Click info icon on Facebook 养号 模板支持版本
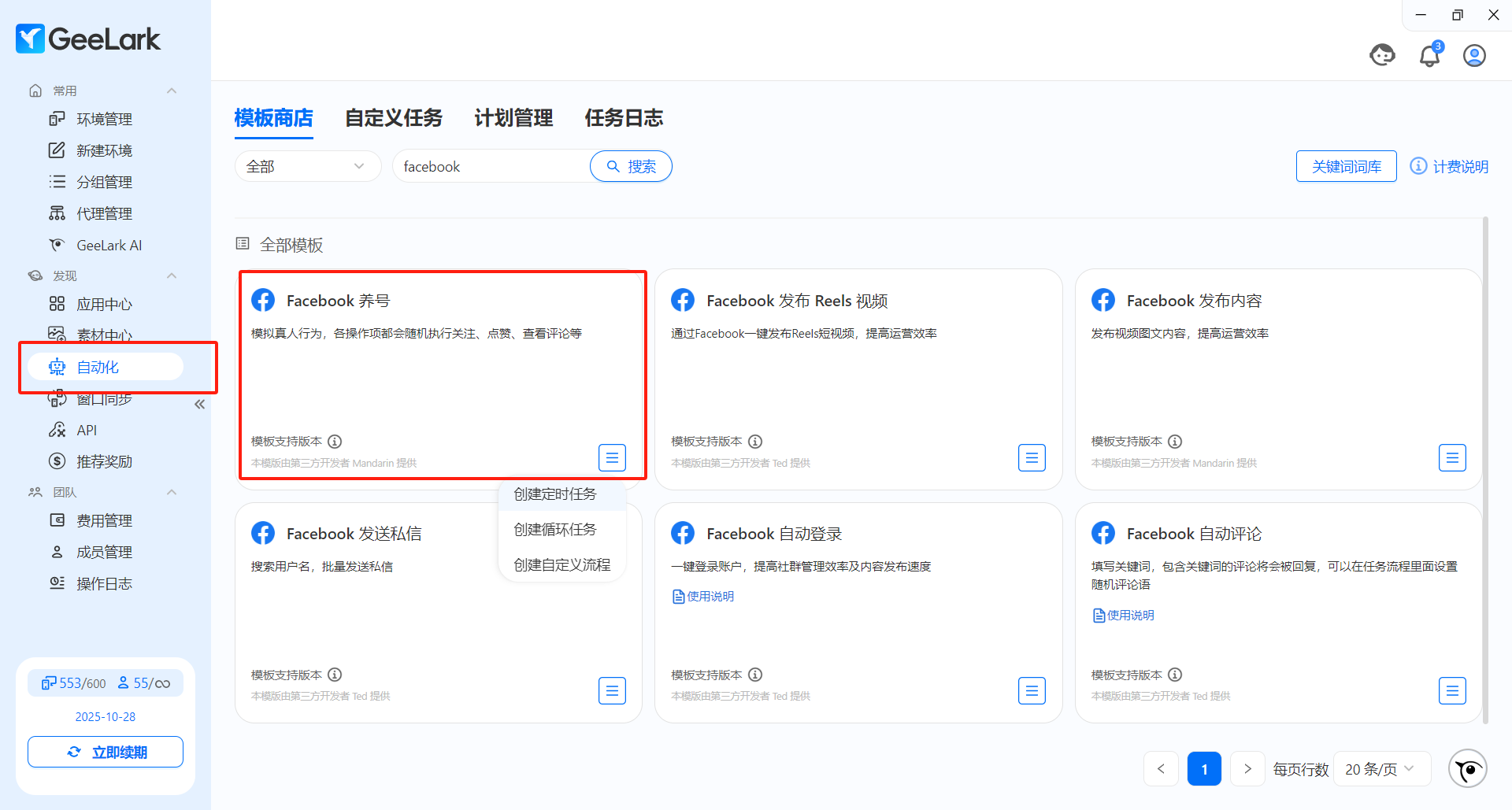The image size is (1512, 810). [335, 442]
